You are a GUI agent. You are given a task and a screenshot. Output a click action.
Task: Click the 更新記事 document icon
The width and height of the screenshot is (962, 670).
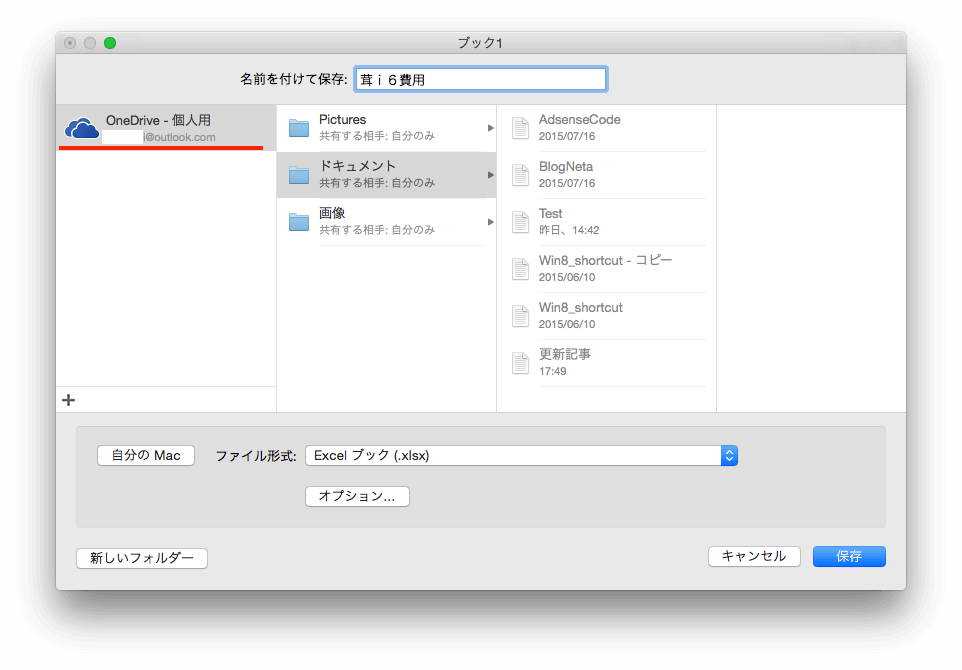click(x=520, y=363)
